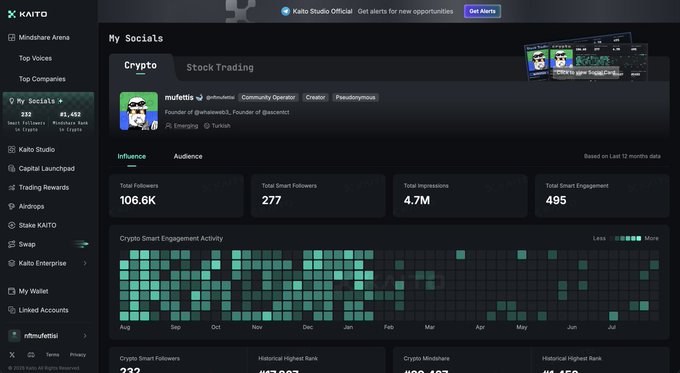Click the Kaito logo in the sidebar
The width and height of the screenshot is (680, 373).
click(x=27, y=14)
